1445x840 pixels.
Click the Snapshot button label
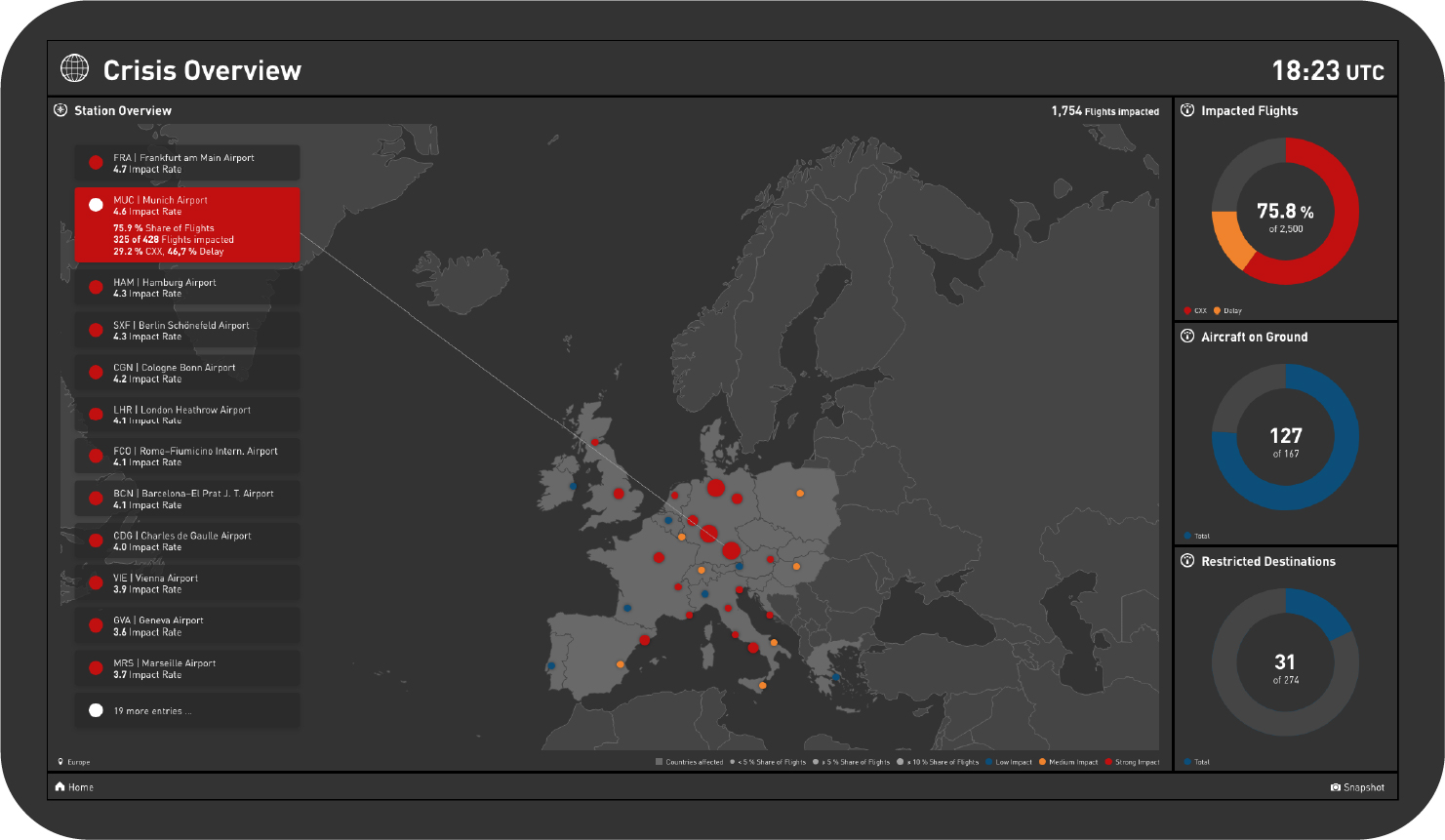pyautogui.click(x=1363, y=787)
